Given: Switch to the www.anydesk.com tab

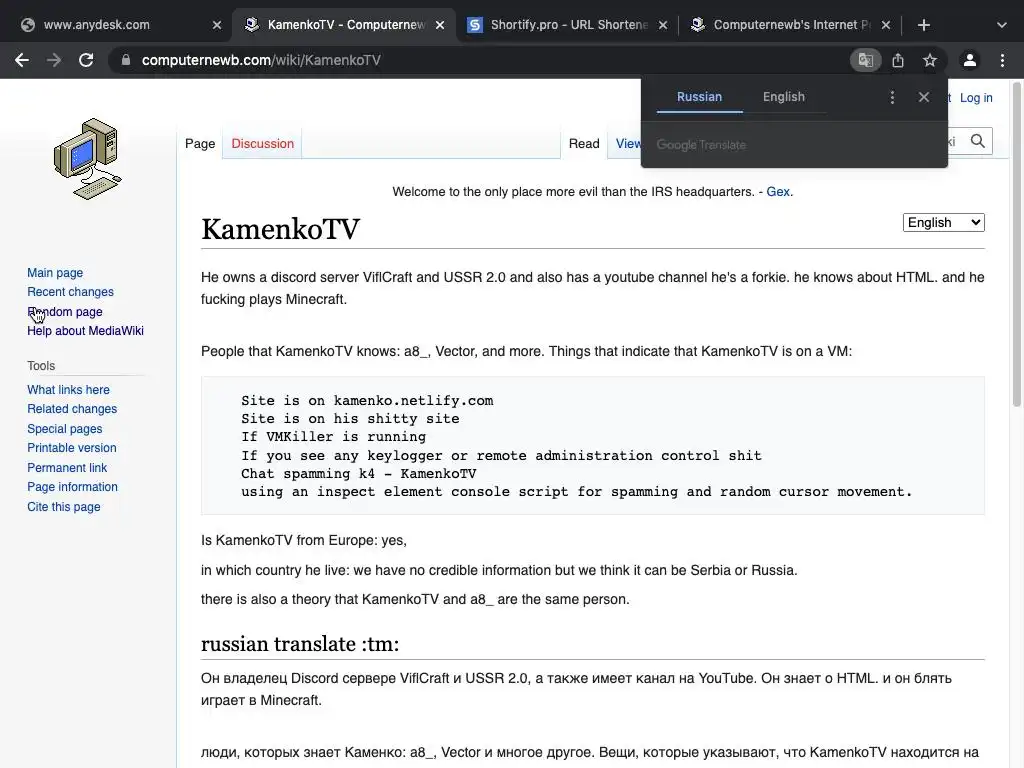Looking at the screenshot, I should pos(96,25).
